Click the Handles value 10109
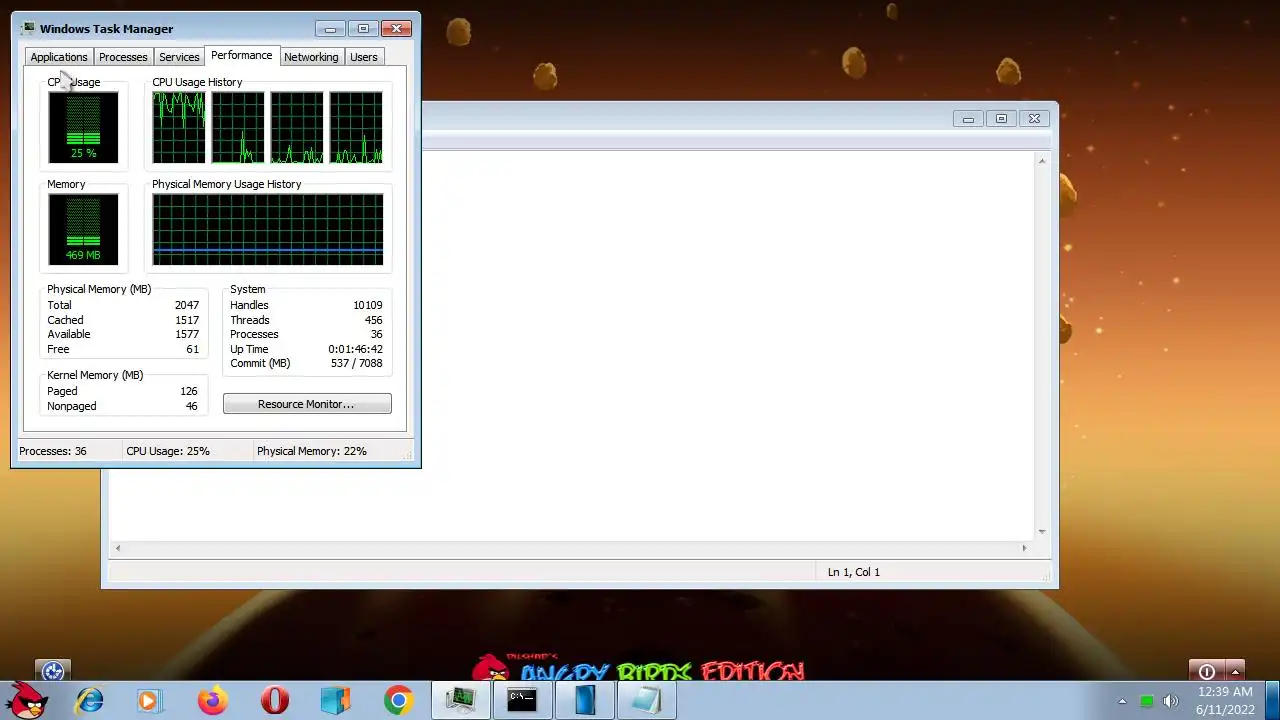 click(368, 305)
